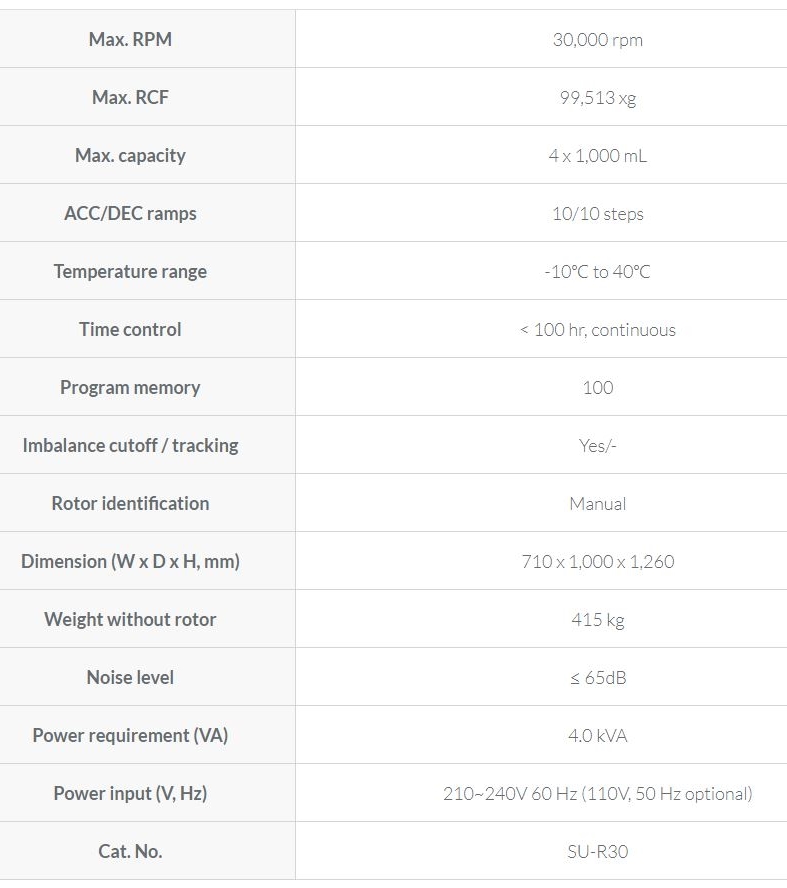Image resolution: width=787 pixels, height=888 pixels.
Task: Select the Manual rotor identification value
Action: click(597, 504)
